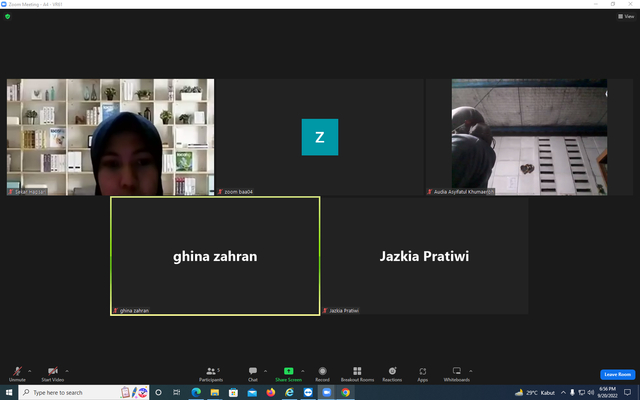Click the ghina zahran name label
This screenshot has height=400, width=640.
click(134, 311)
